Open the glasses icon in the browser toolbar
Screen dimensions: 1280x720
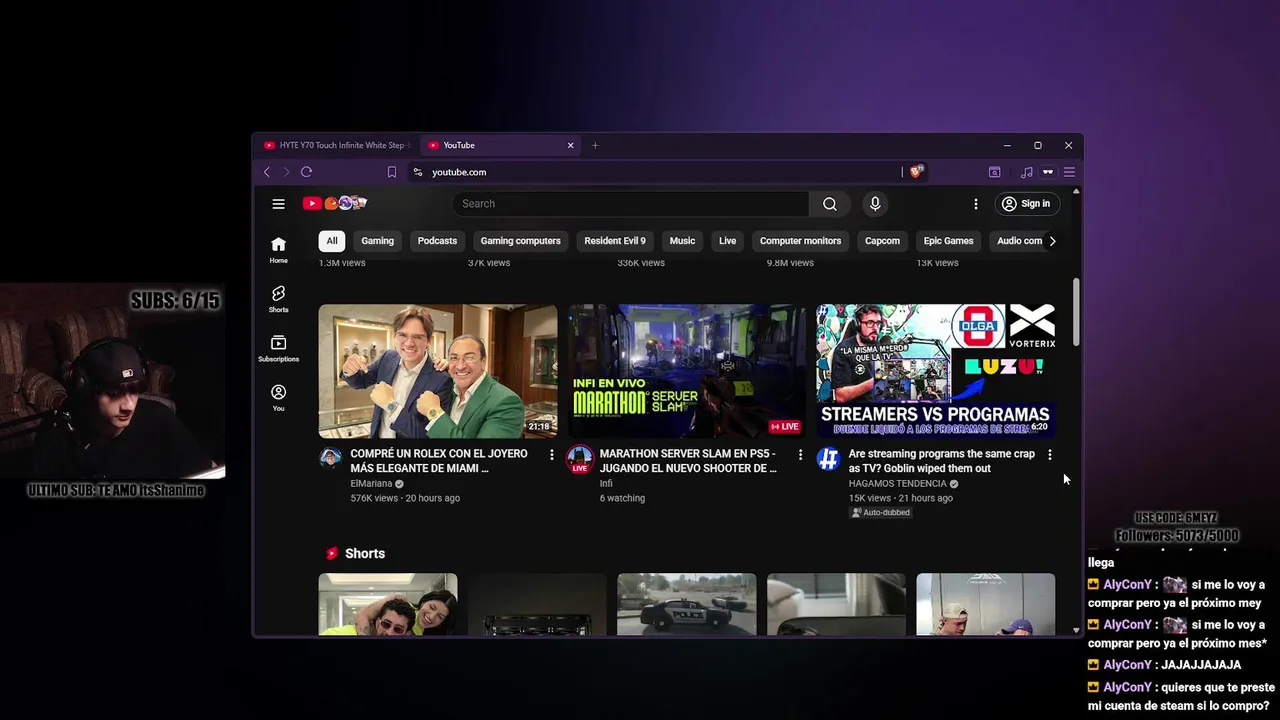coord(1048,172)
